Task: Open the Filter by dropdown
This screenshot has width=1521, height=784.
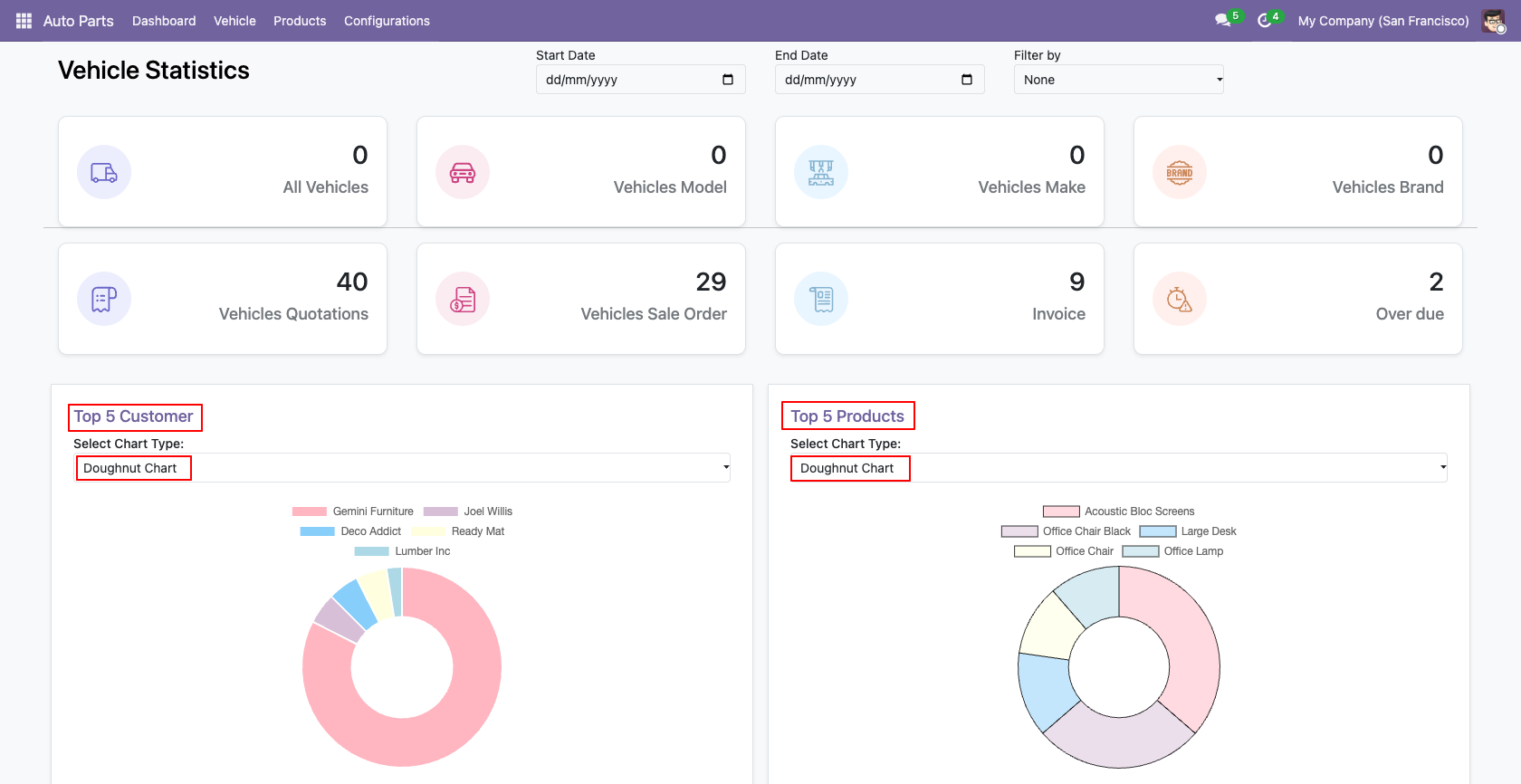Action: [1118, 80]
